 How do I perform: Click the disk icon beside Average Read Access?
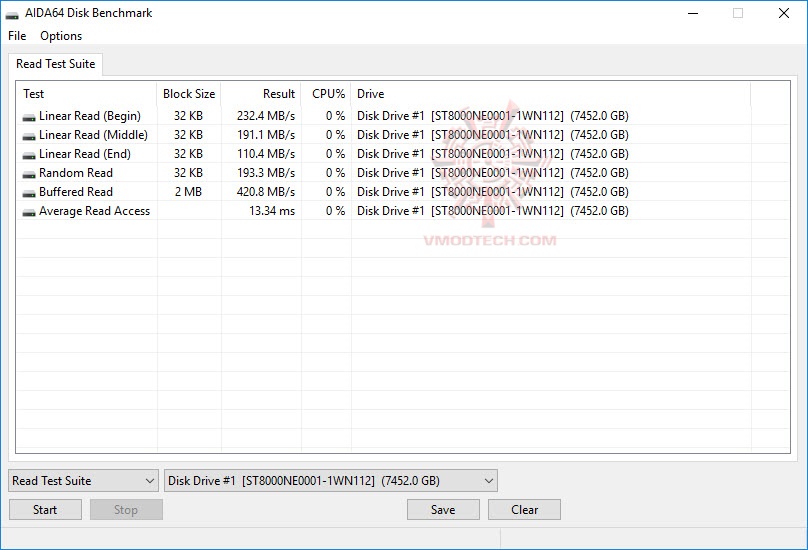(x=29, y=212)
